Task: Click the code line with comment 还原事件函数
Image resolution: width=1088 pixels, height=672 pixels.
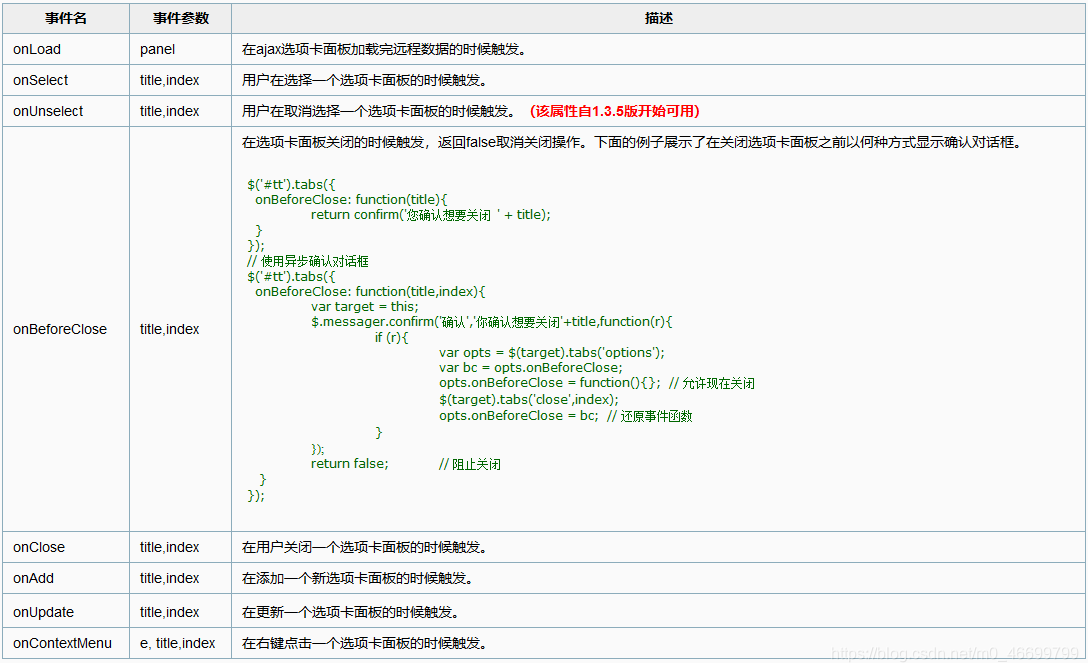Action: click(566, 416)
